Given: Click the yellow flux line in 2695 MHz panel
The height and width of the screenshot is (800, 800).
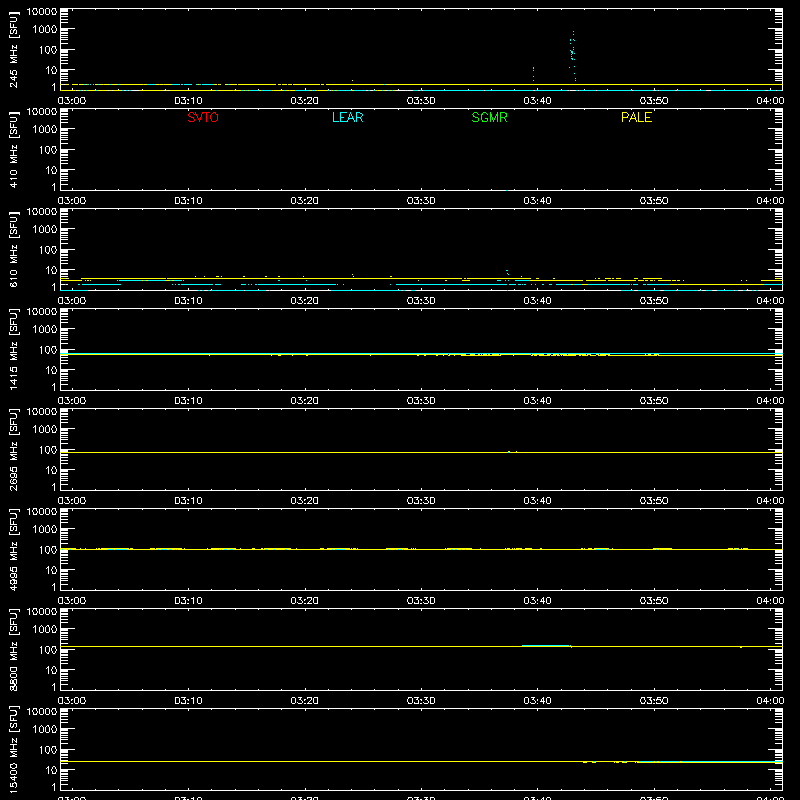Looking at the screenshot, I should click(421, 452).
